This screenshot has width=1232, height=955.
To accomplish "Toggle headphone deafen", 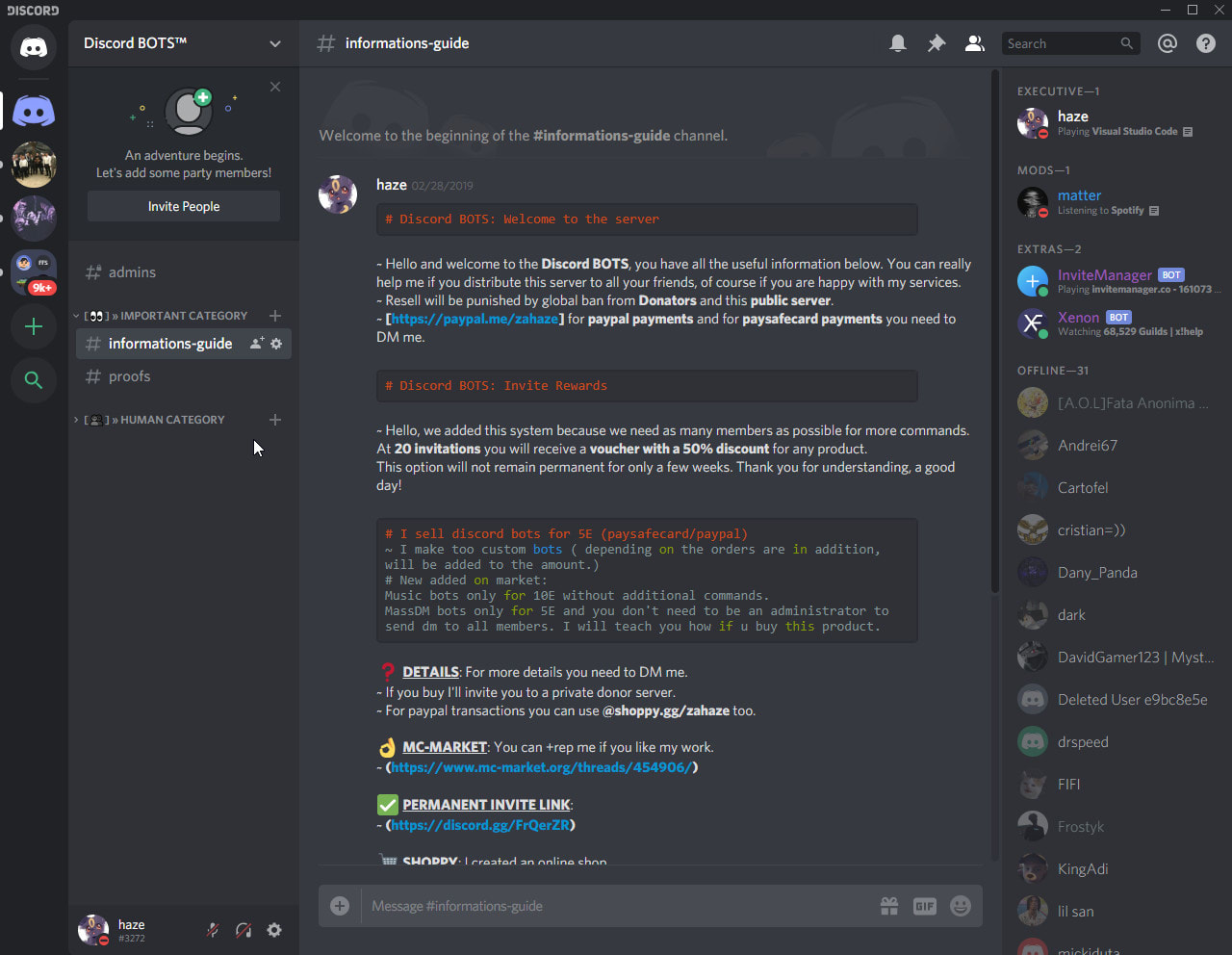I will [x=244, y=930].
